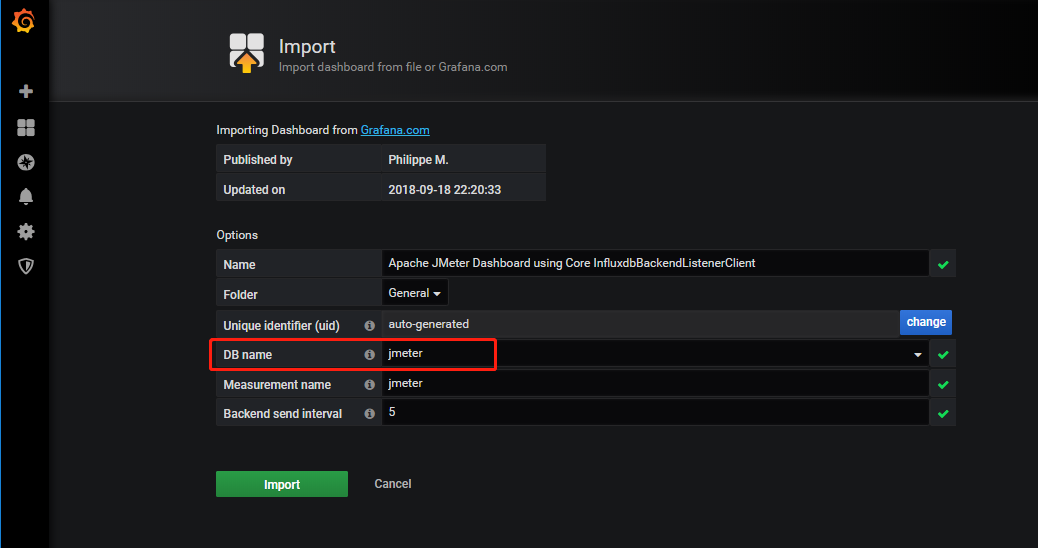
Task: Click the '2018-09-18 22:20:33' updated date
Action: (445, 190)
